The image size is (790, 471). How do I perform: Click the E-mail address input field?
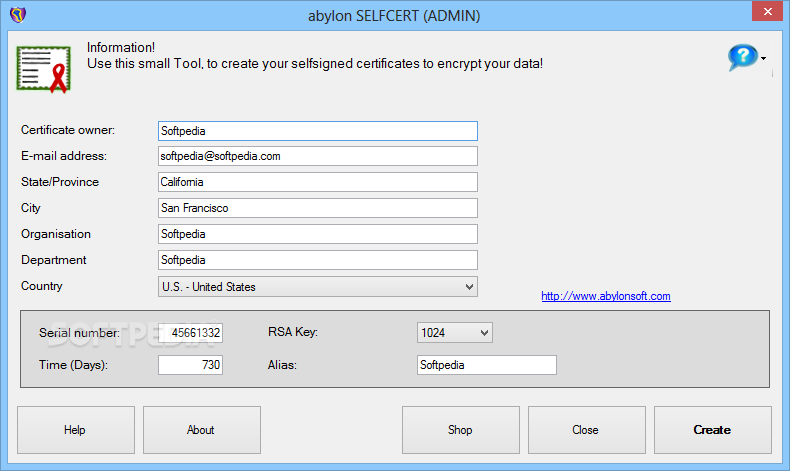click(317, 156)
